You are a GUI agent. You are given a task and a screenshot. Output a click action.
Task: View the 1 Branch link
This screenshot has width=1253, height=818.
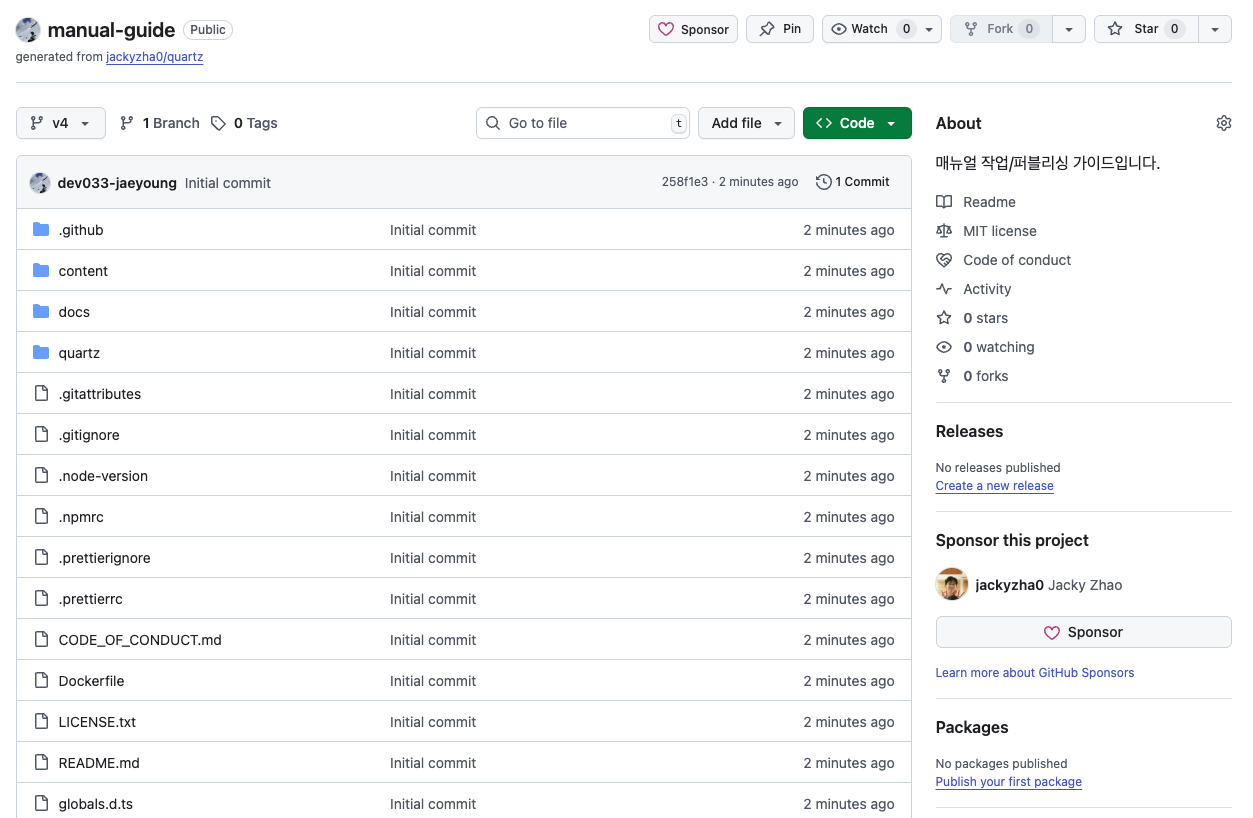pyautogui.click(x=160, y=123)
